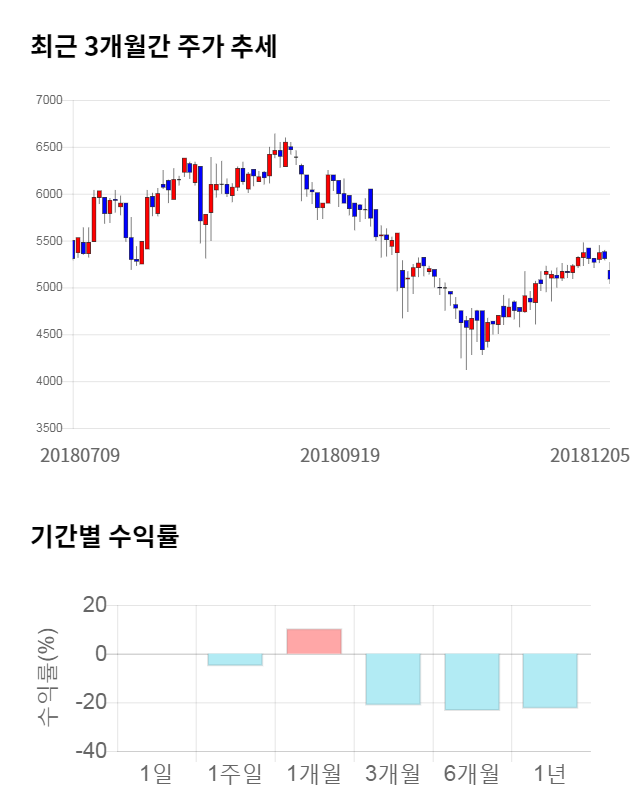This screenshot has height=810, width=640.
Task: Click the 3500 price axis label
Action: pos(48,428)
